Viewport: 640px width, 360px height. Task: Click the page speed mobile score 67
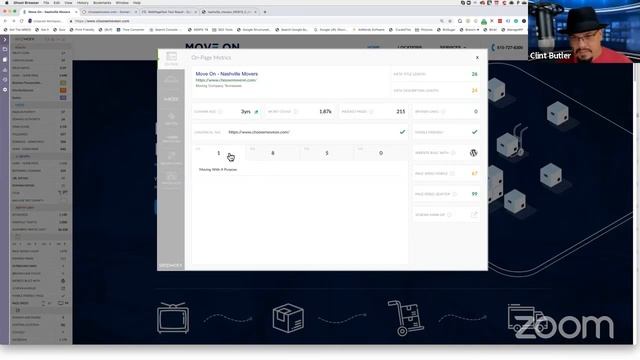click(474, 173)
